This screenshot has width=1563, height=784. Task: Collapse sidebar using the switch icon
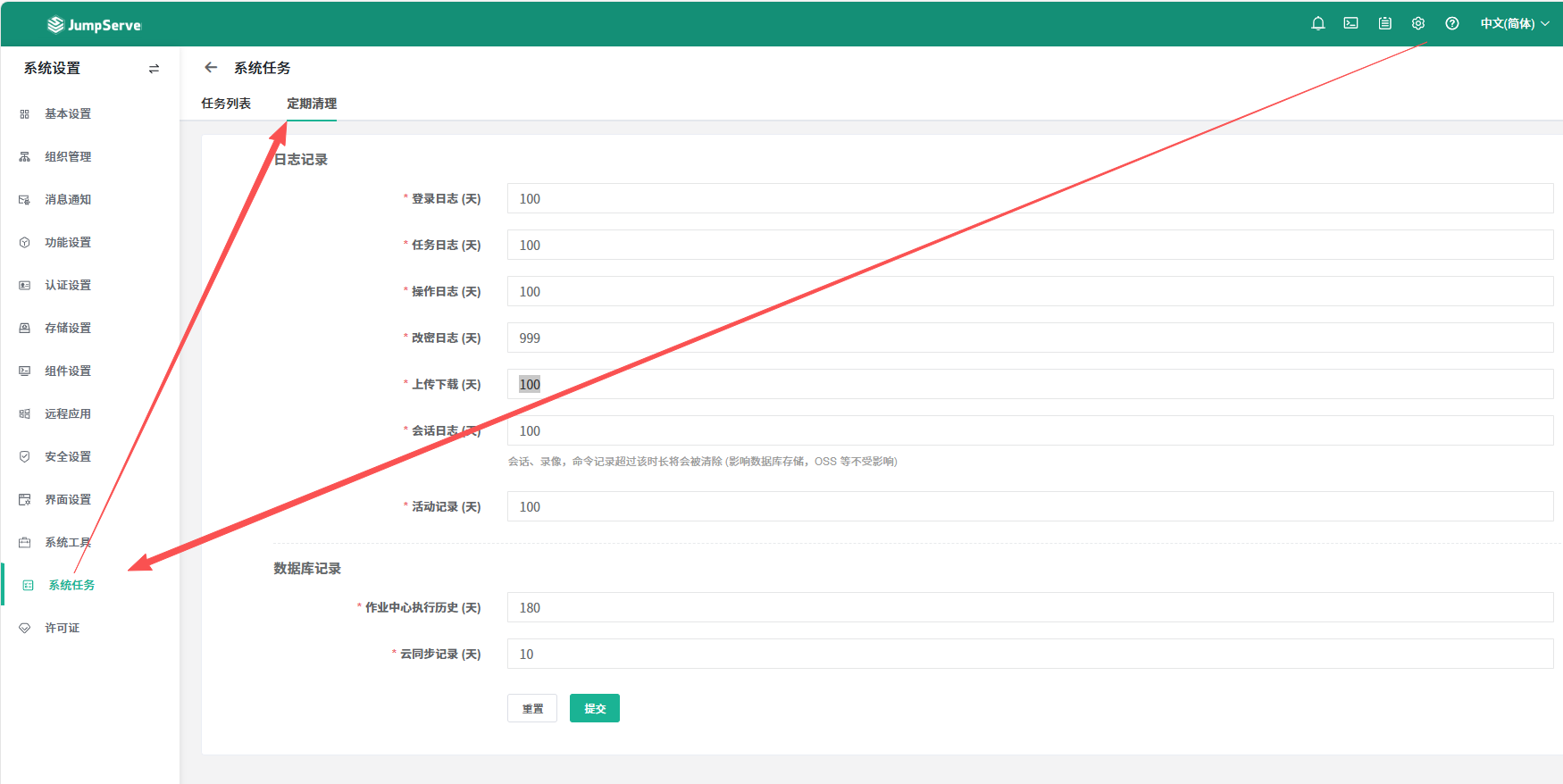click(x=154, y=69)
